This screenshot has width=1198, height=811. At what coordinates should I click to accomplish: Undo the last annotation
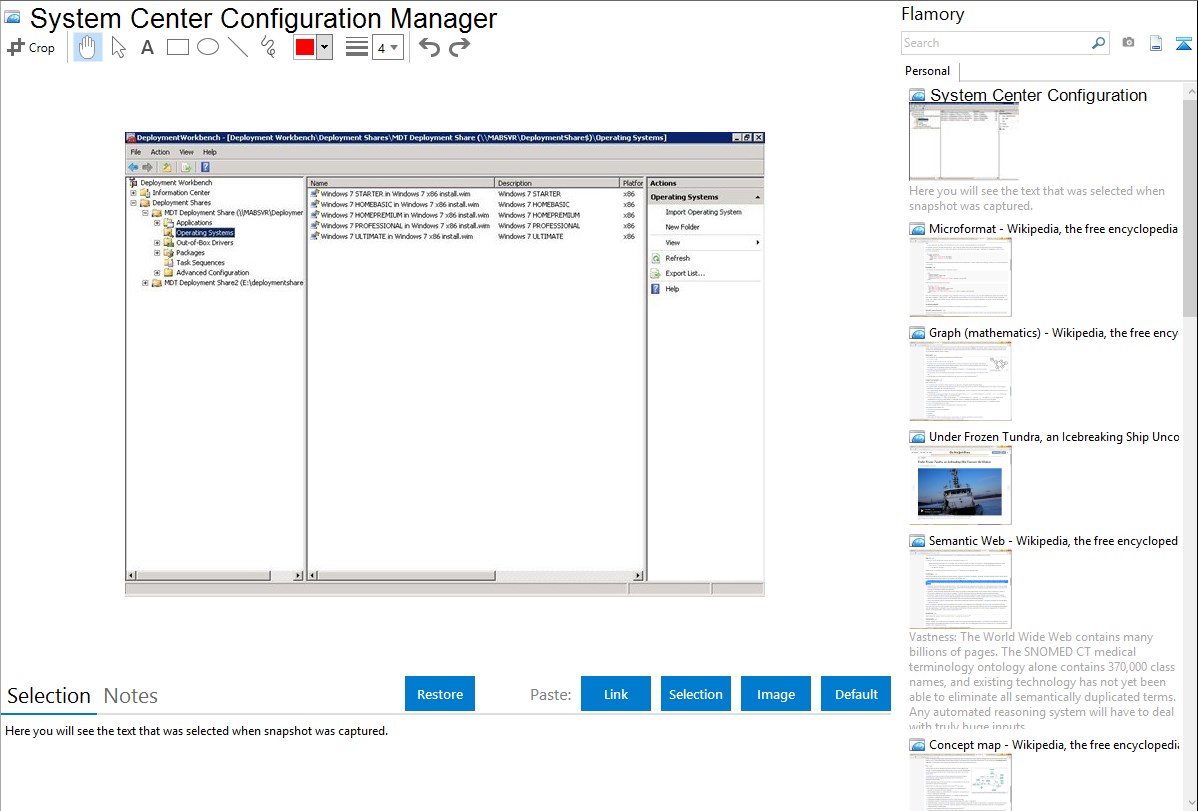click(429, 47)
